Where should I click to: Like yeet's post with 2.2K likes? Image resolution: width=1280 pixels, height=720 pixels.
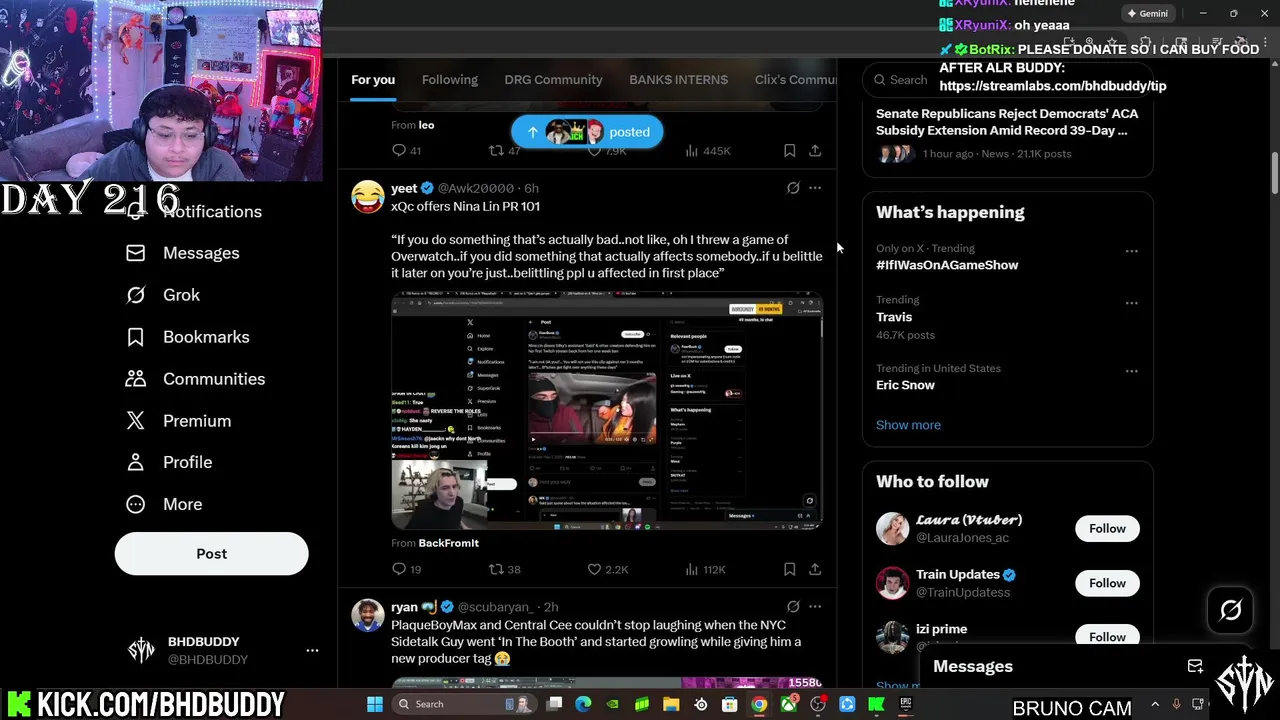(x=607, y=569)
